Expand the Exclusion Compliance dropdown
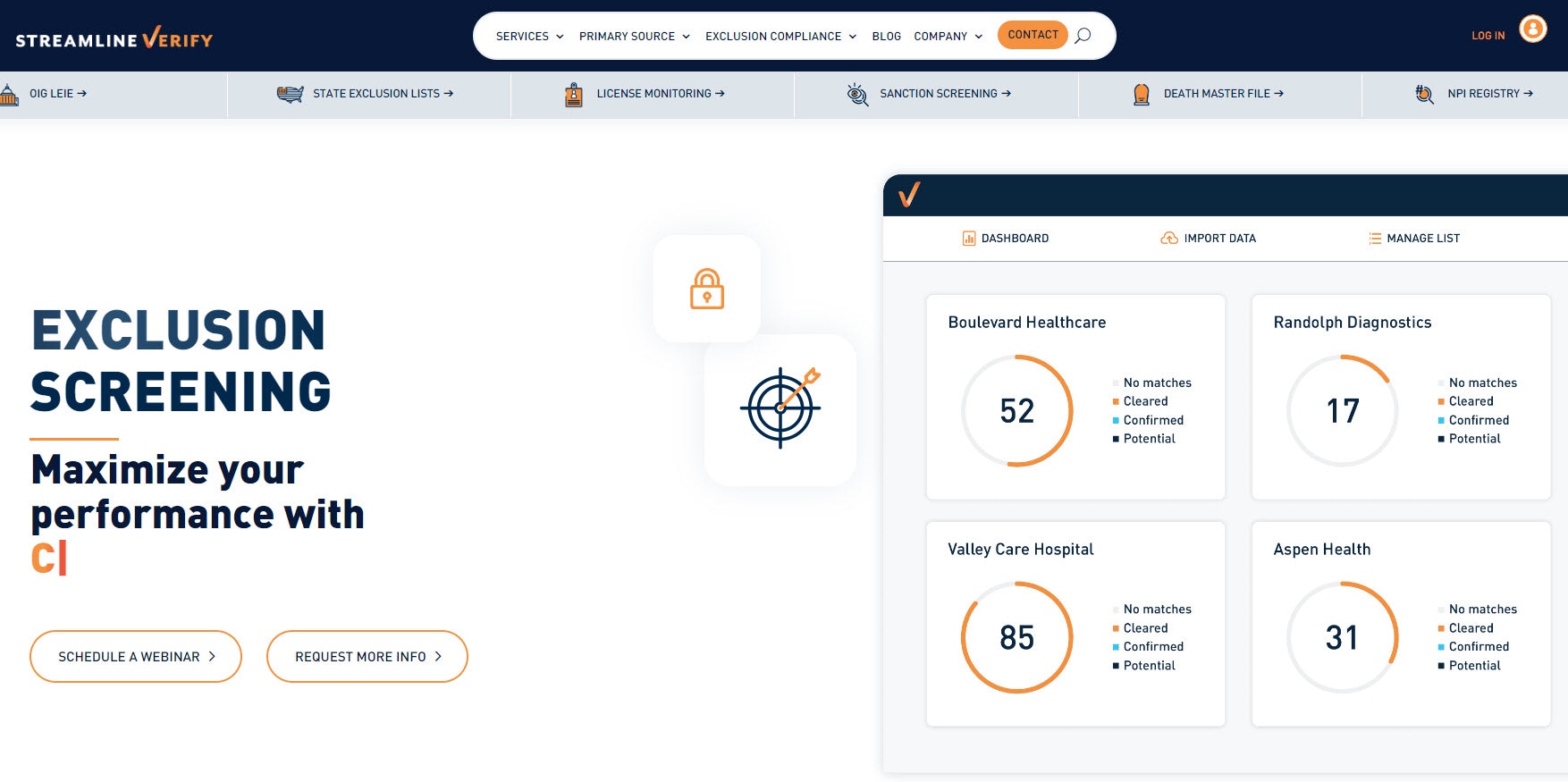 781,37
